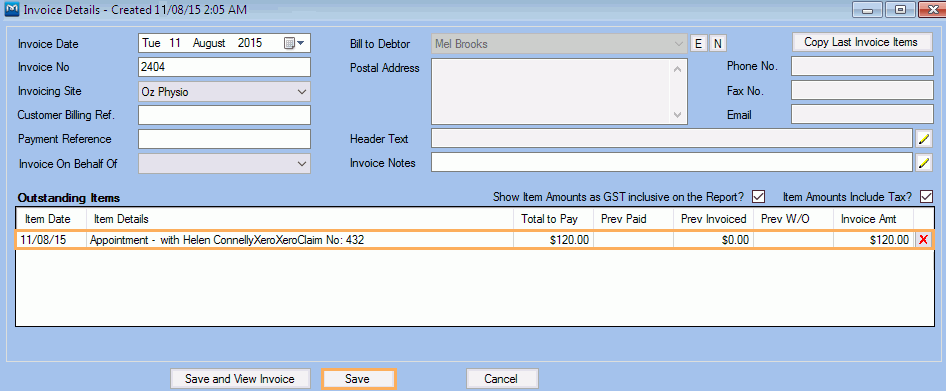Click the N button beside Bill to Debtor
This screenshot has height=391, width=946.
[x=718, y=43]
